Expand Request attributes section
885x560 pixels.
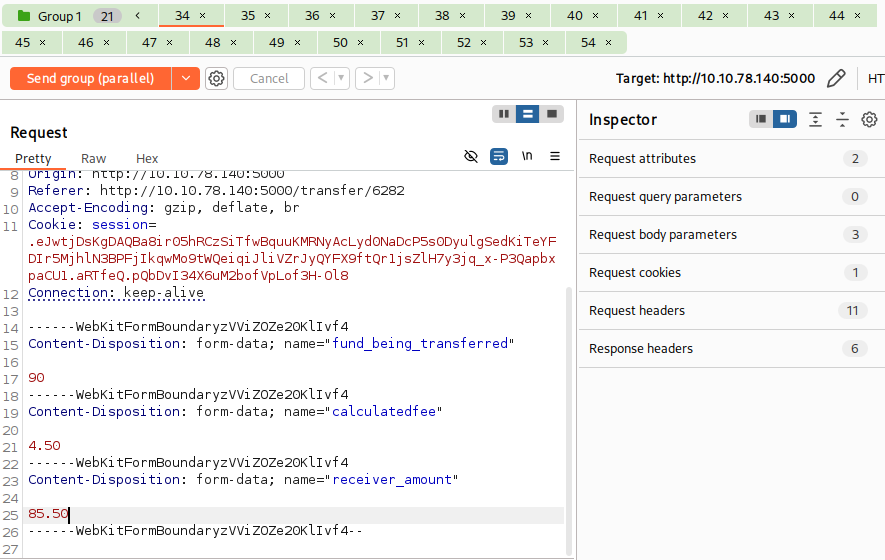point(731,159)
